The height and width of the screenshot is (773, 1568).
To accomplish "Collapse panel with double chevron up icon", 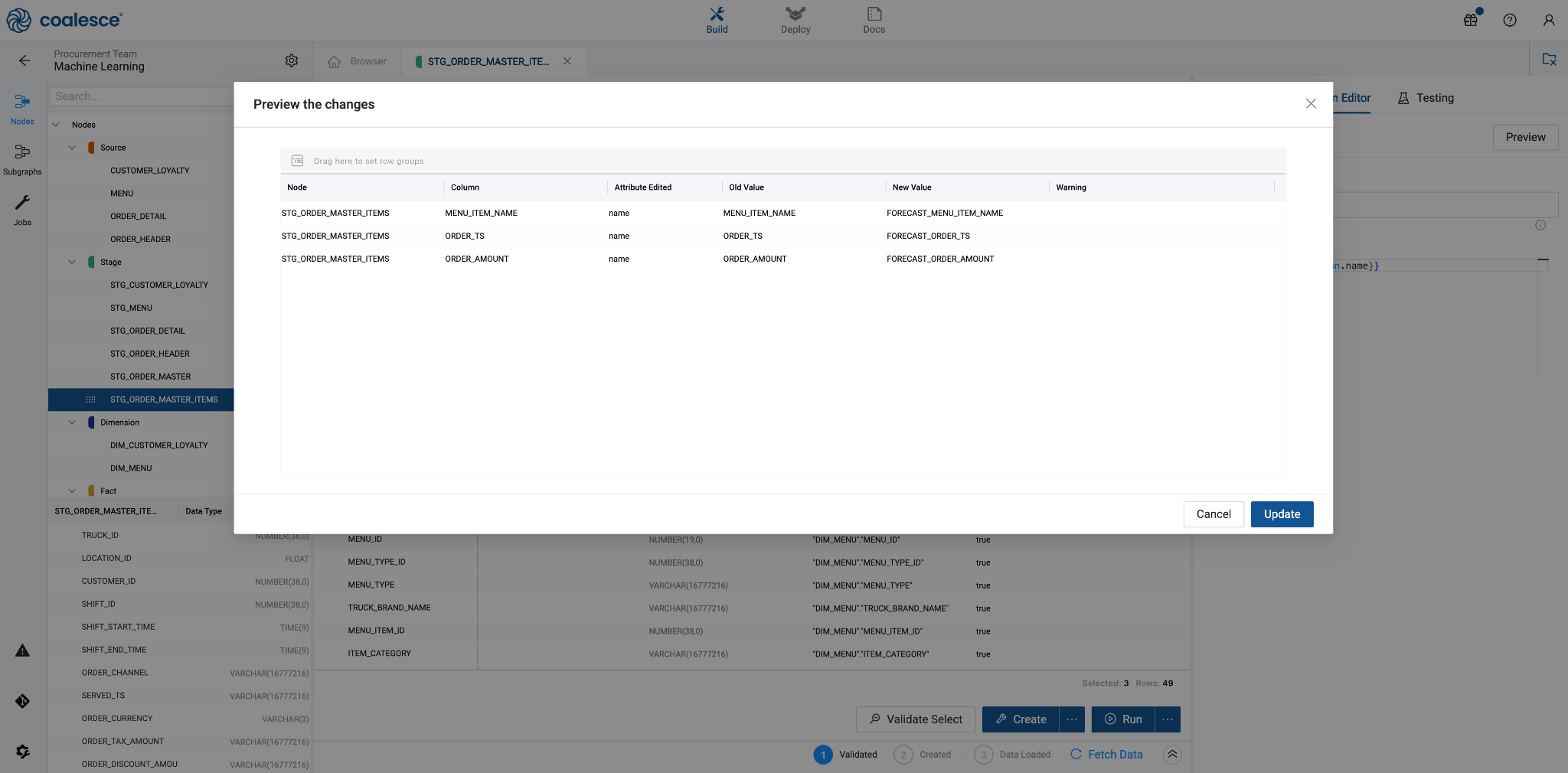I will point(1172,755).
